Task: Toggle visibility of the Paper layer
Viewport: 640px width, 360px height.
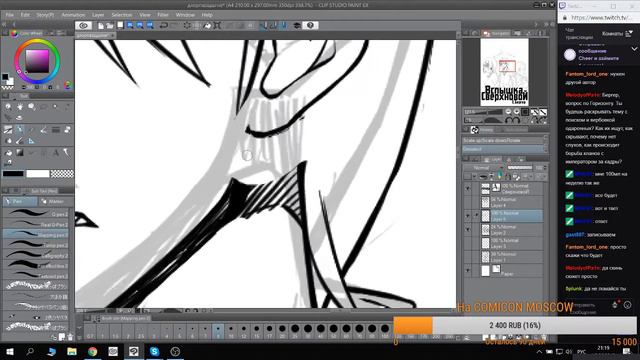Action: click(468, 271)
